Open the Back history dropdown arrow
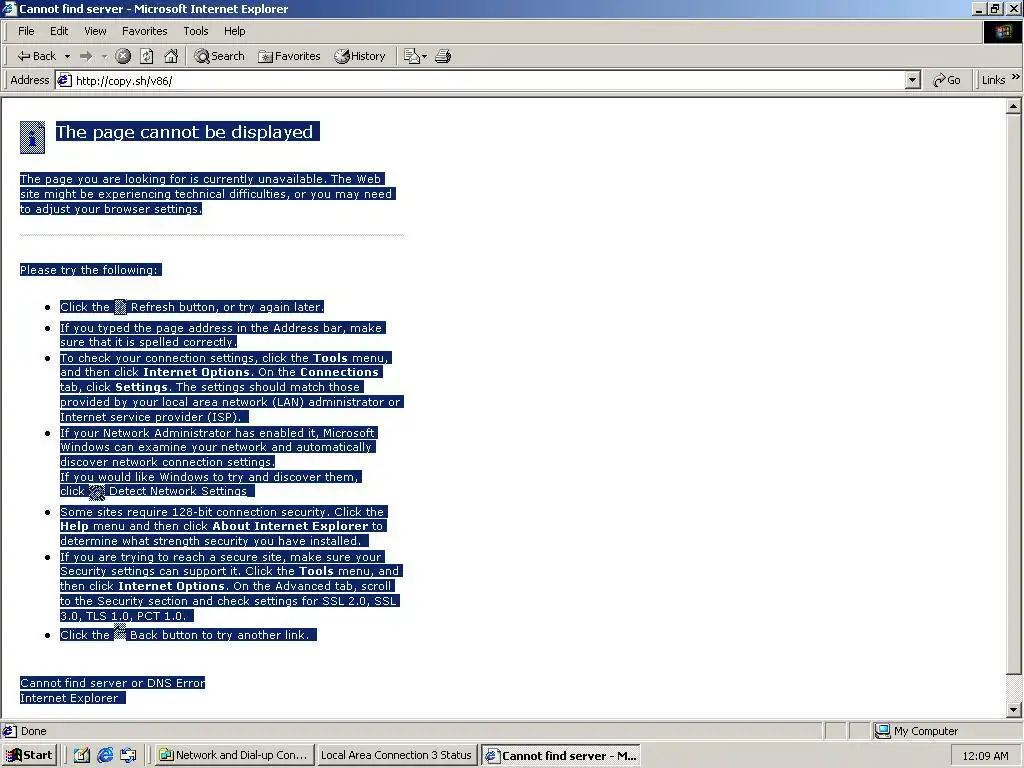 (67, 56)
